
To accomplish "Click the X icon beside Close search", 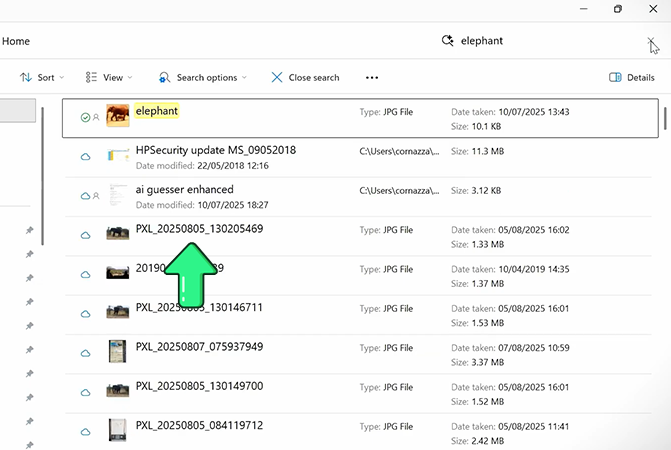I will click(277, 77).
